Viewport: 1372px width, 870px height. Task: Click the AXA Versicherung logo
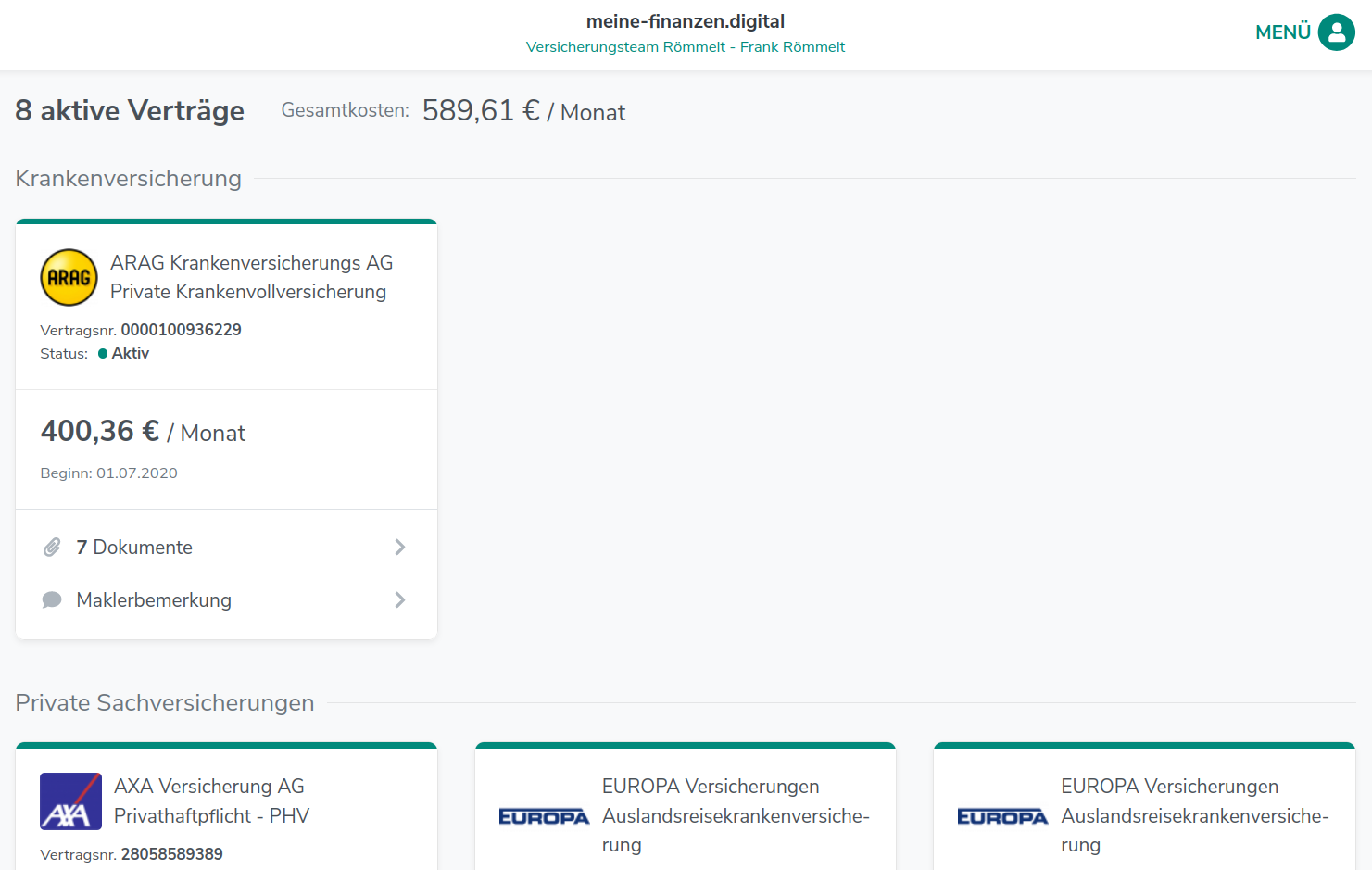[x=70, y=801]
